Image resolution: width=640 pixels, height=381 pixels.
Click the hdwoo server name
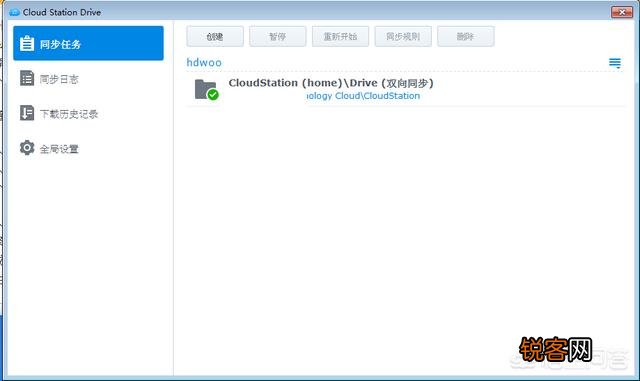[204, 62]
